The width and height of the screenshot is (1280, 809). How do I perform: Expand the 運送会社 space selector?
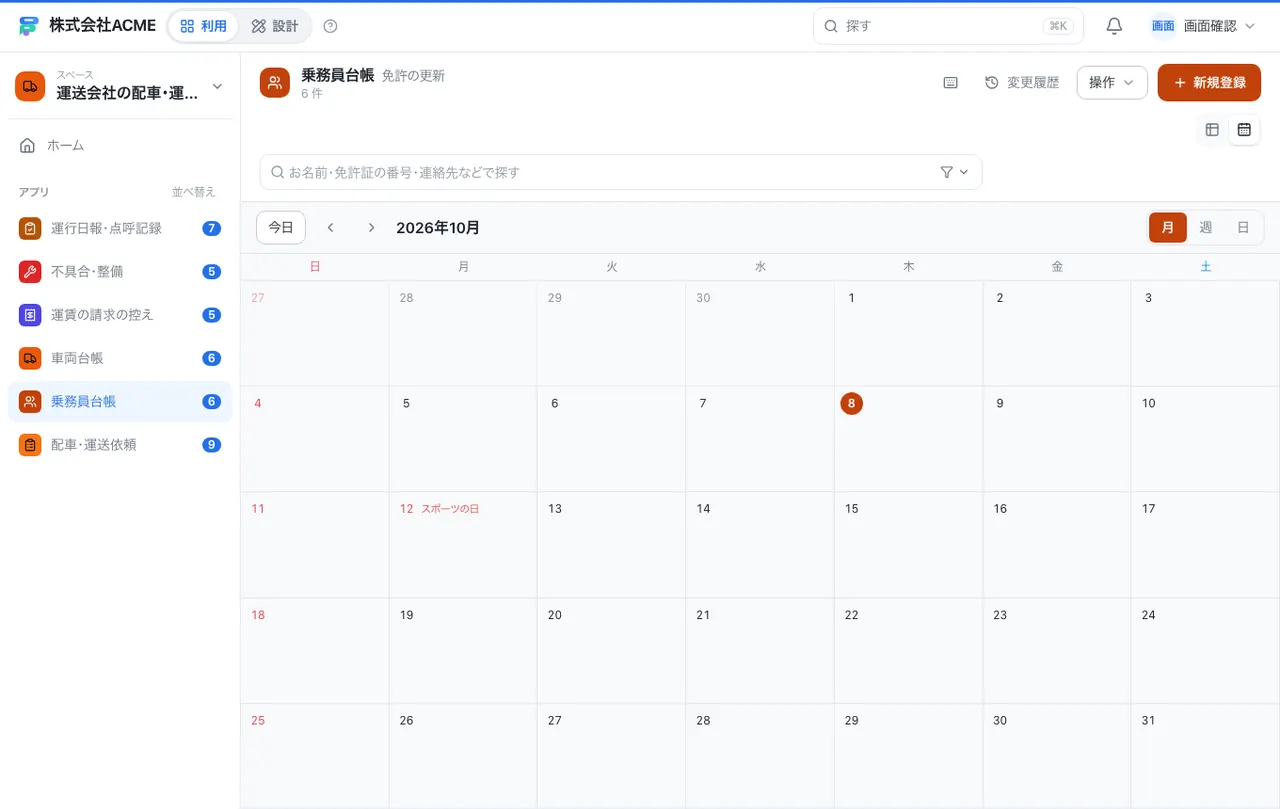click(120, 87)
